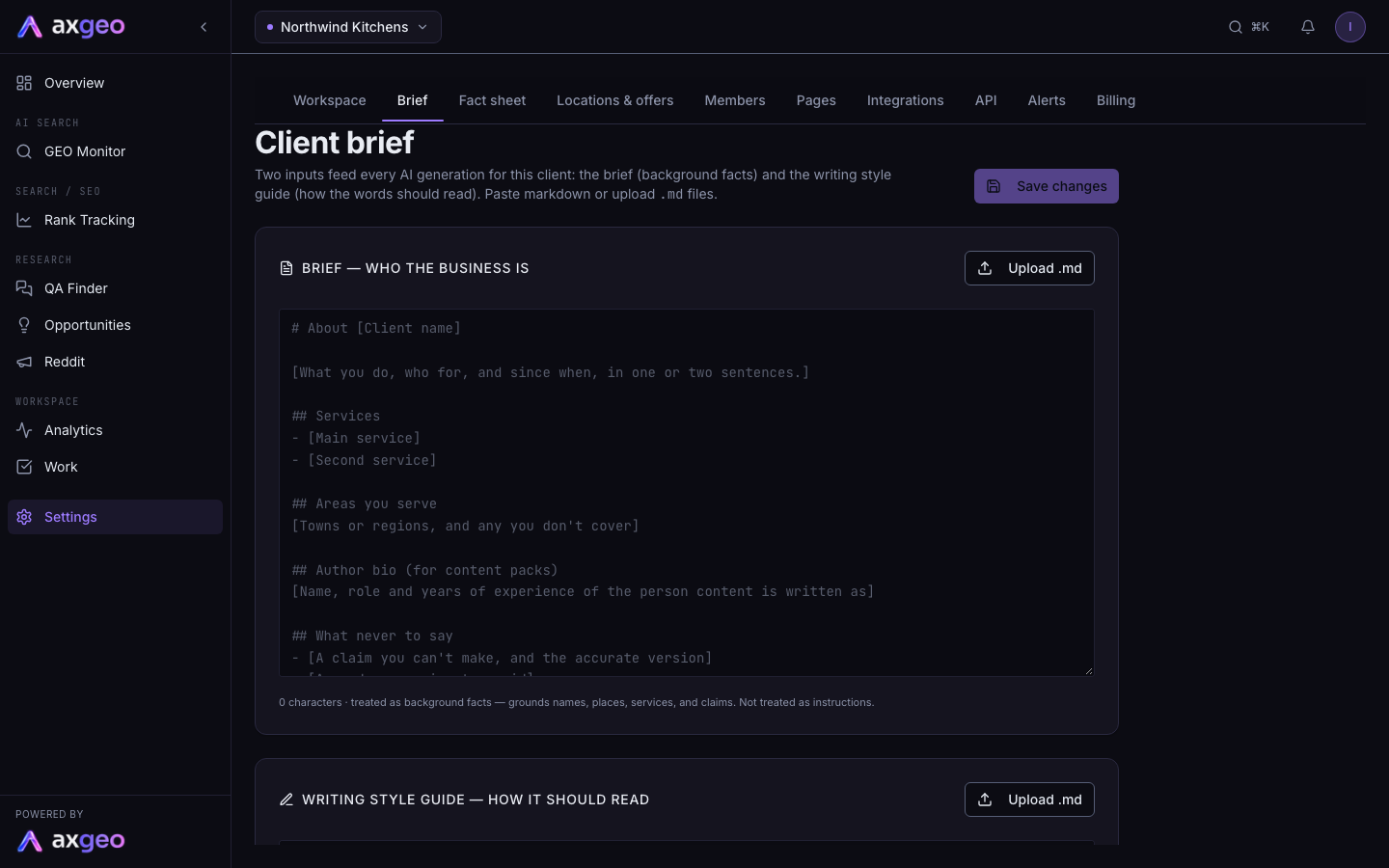Go to Overview in the sidebar
1389x868 pixels.
pyautogui.click(x=115, y=83)
